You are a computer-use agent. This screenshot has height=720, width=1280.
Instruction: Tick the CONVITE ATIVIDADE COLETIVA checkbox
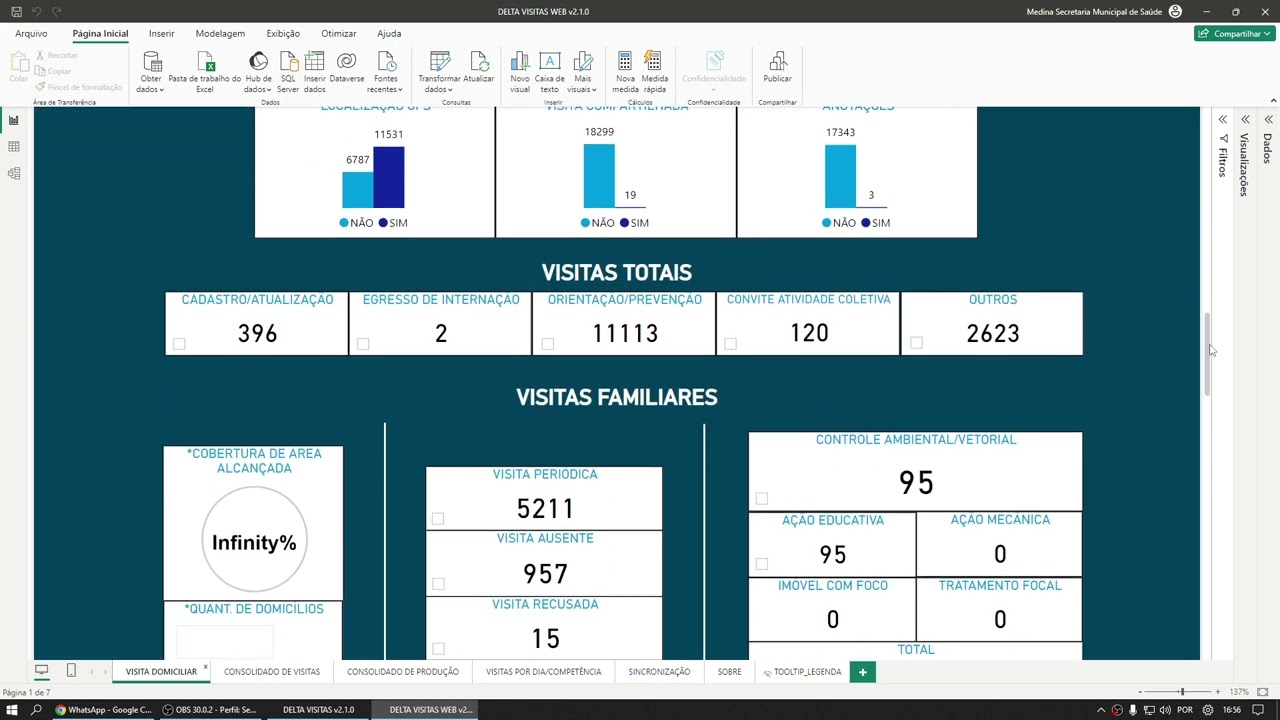coord(730,344)
